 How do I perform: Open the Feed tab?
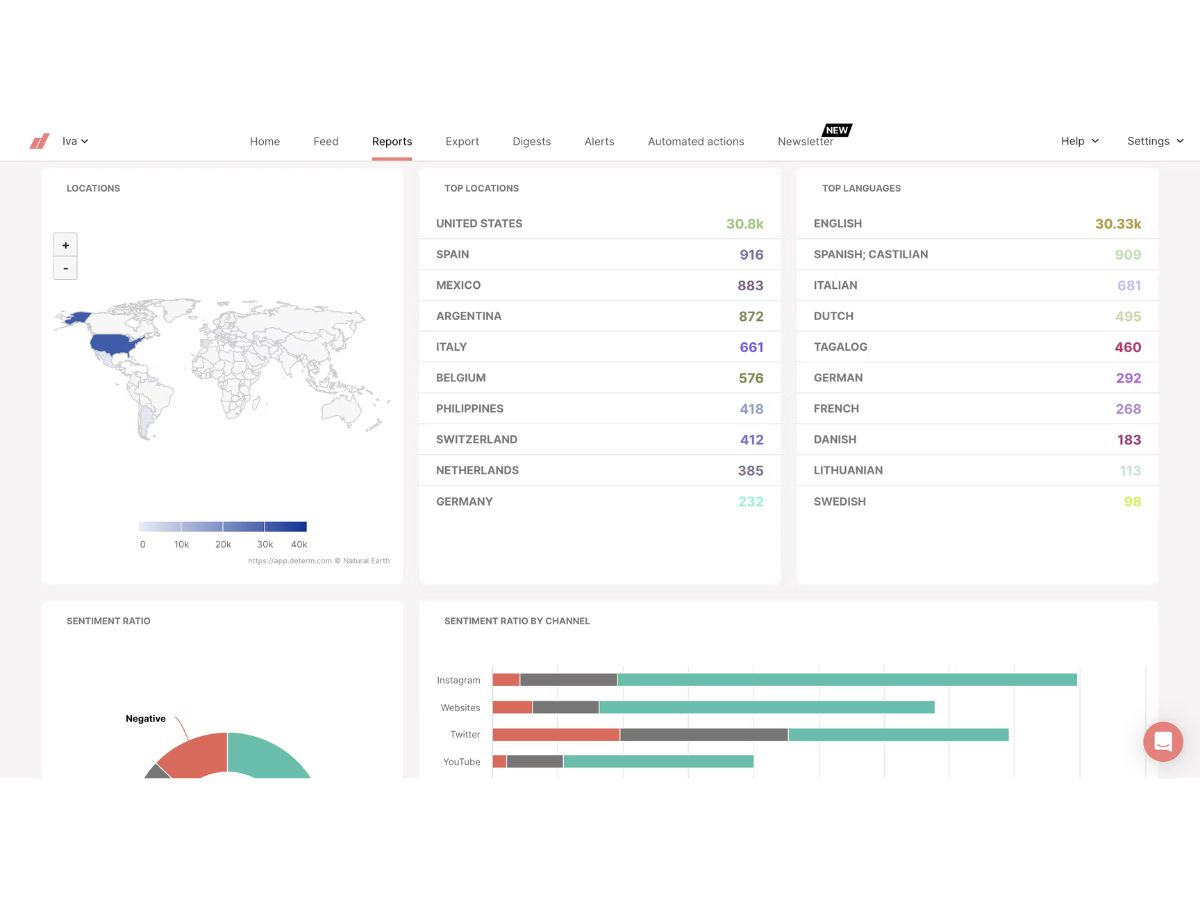(x=326, y=141)
